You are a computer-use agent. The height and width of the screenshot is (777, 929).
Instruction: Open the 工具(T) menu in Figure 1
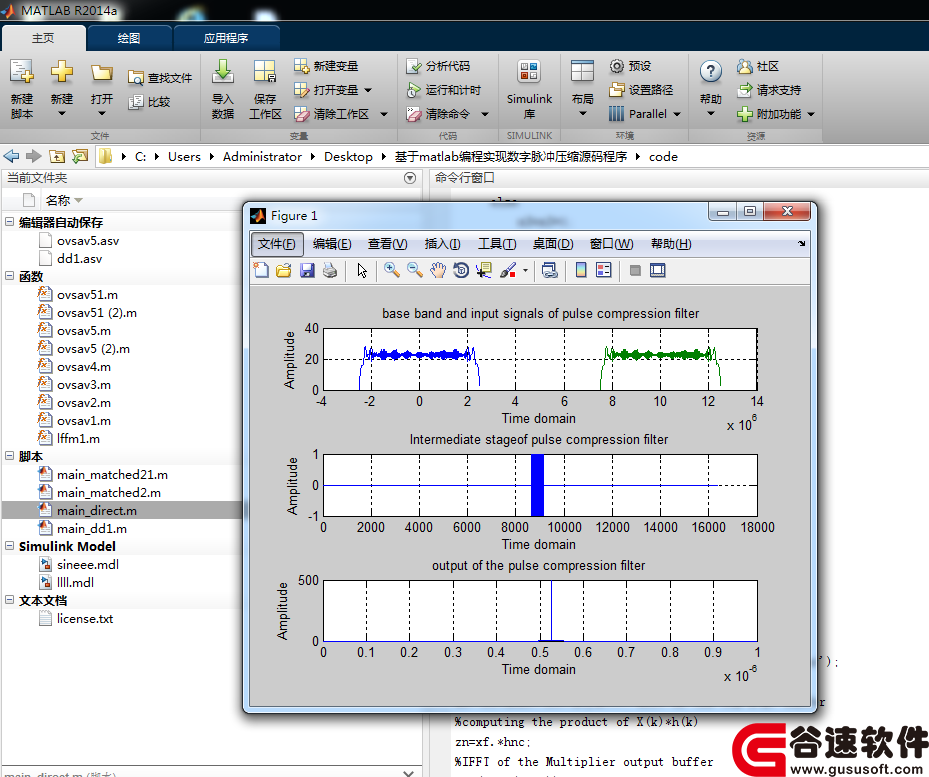tap(496, 244)
